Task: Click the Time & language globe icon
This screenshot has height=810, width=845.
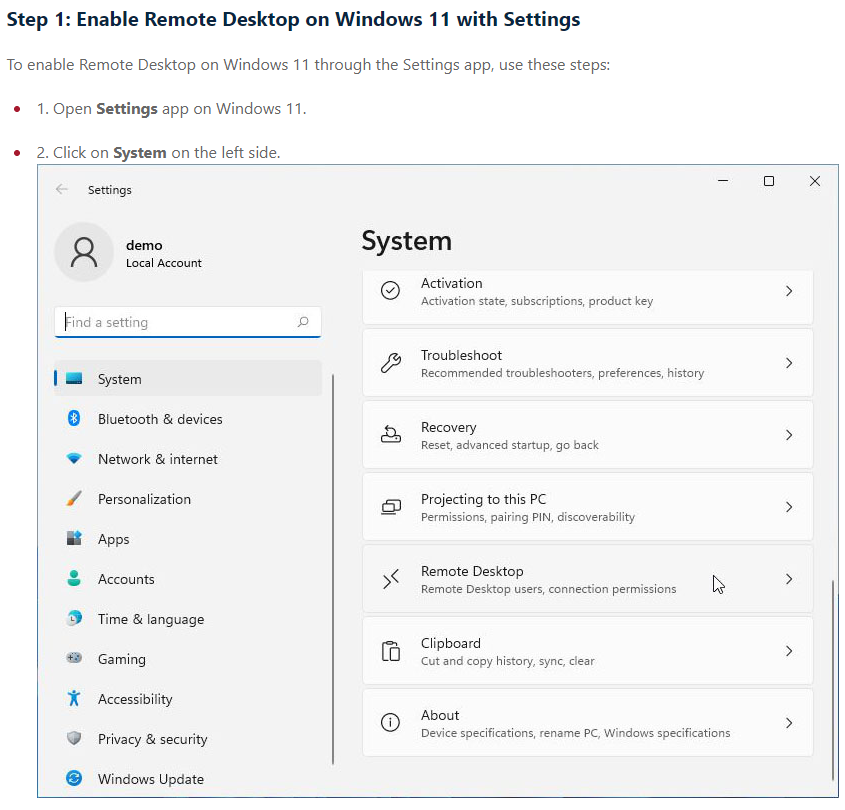Action: point(74,618)
